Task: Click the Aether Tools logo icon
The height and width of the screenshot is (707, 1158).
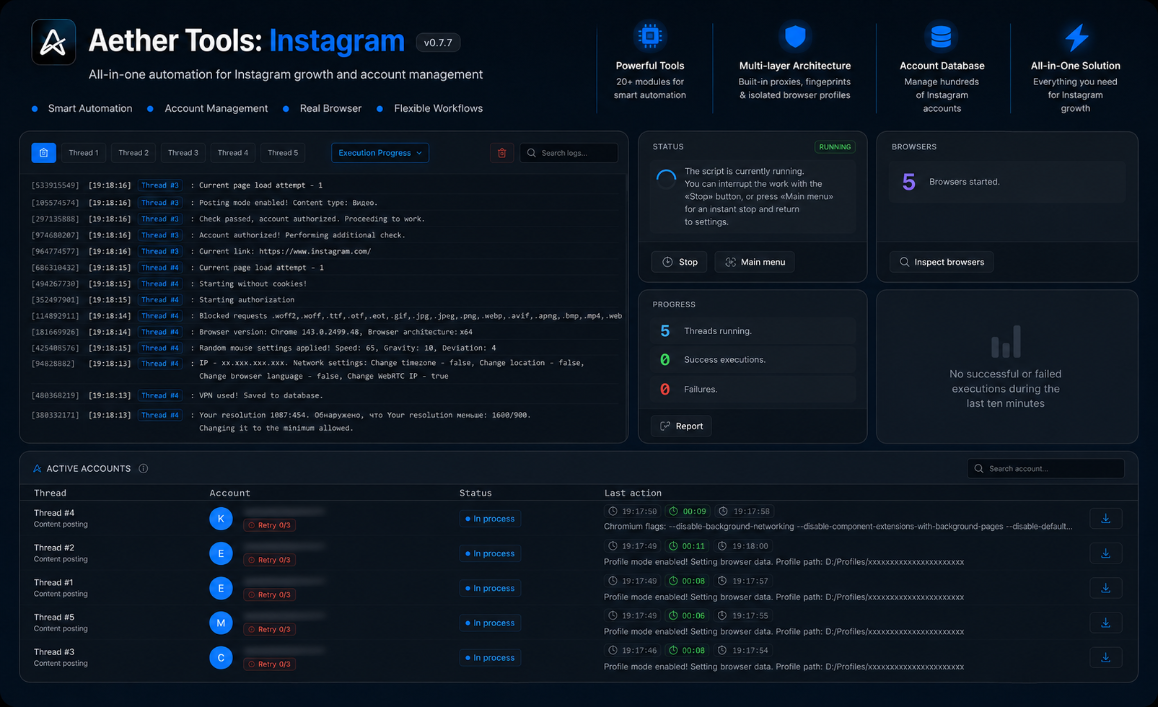Action: 53,42
